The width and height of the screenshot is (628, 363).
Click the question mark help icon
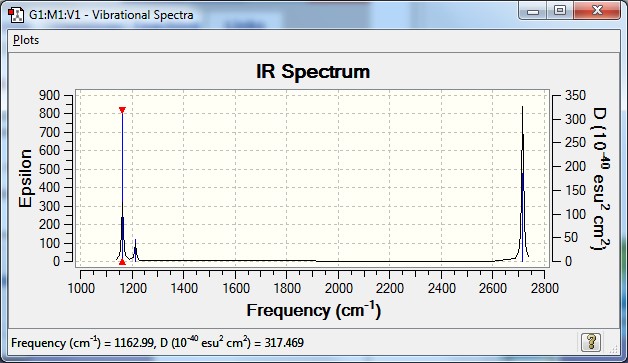tap(591, 342)
